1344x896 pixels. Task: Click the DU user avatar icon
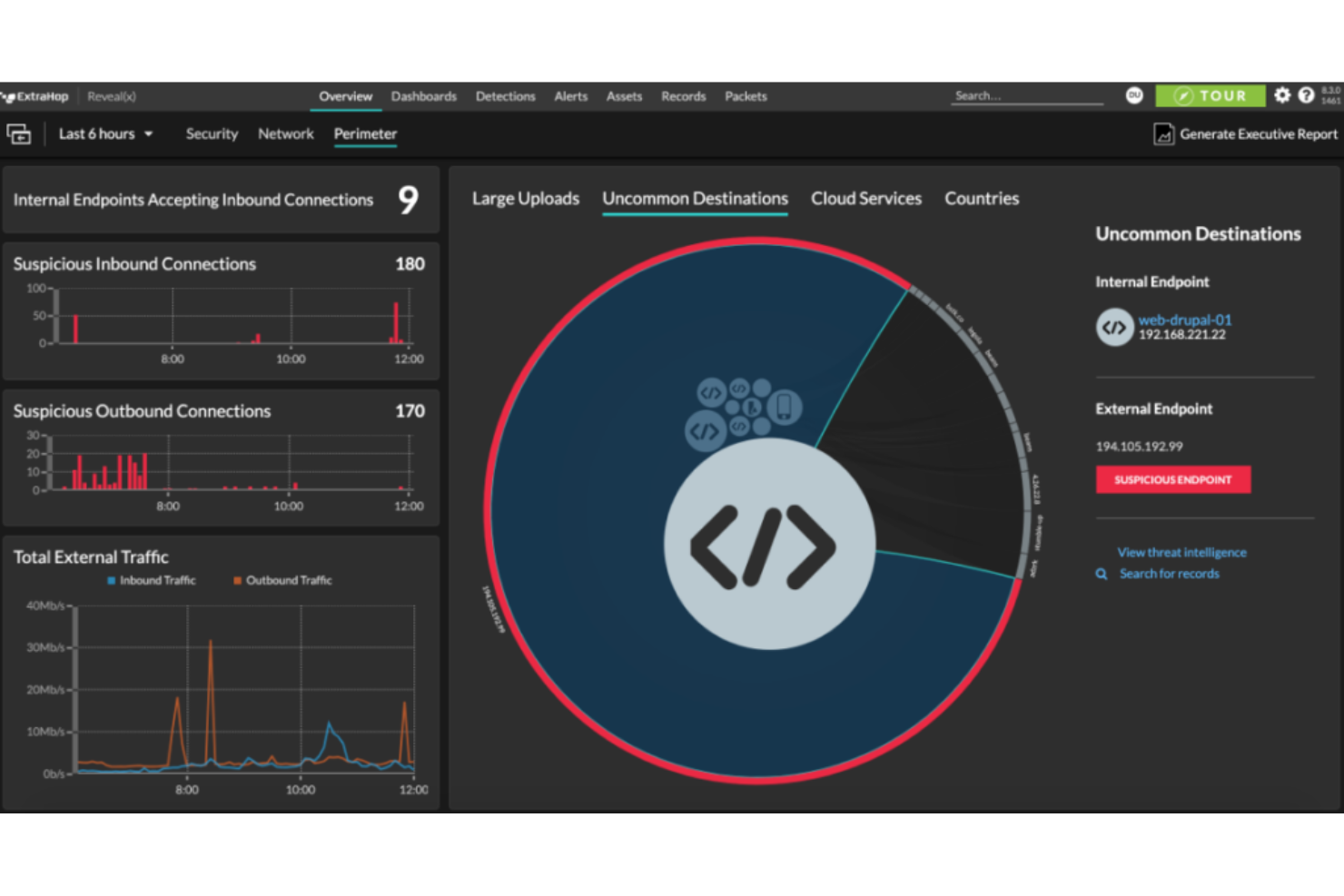tap(1133, 95)
